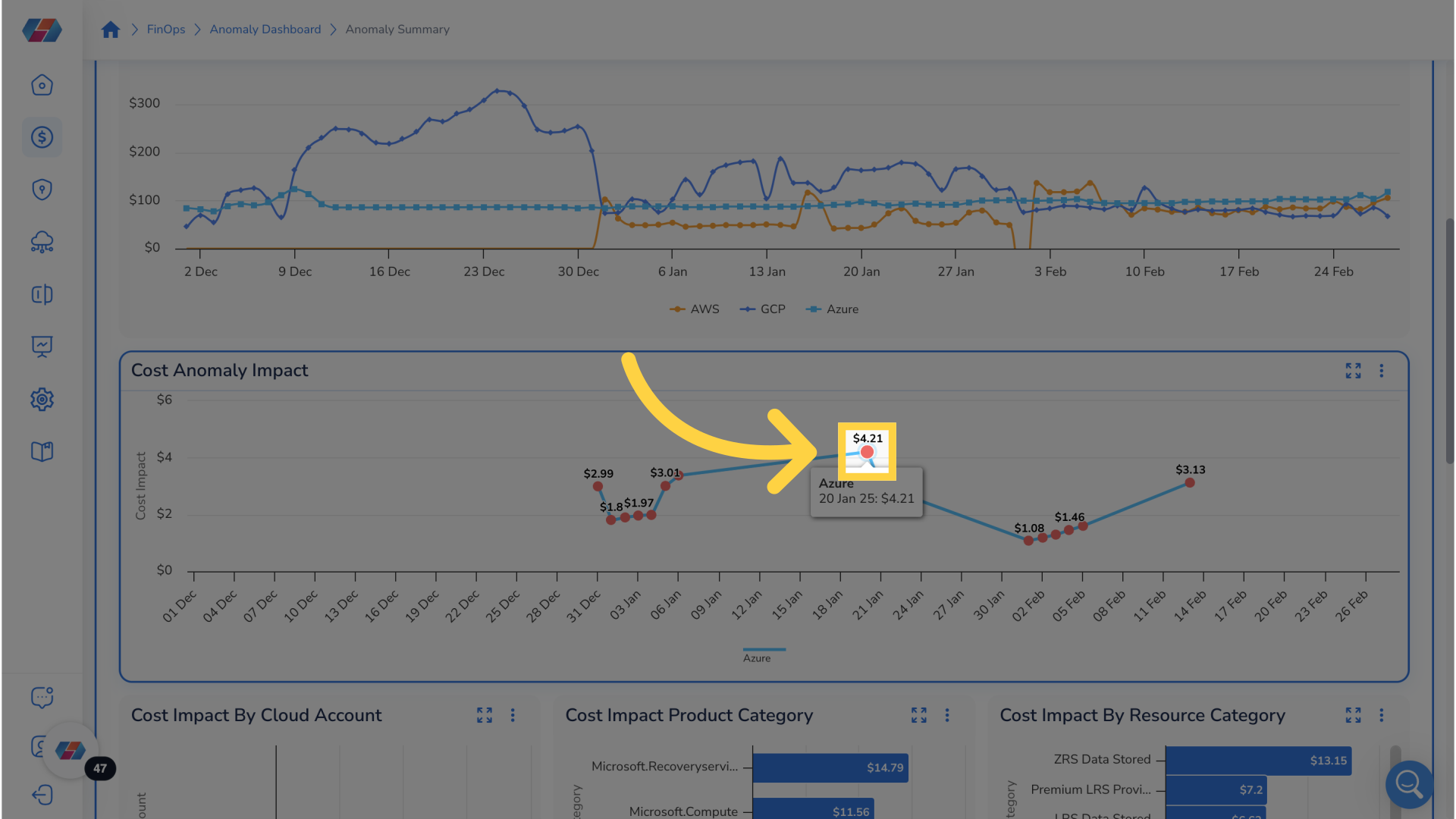The image size is (1456, 819).
Task: Click the app logo in sidebar
Action: point(42,30)
